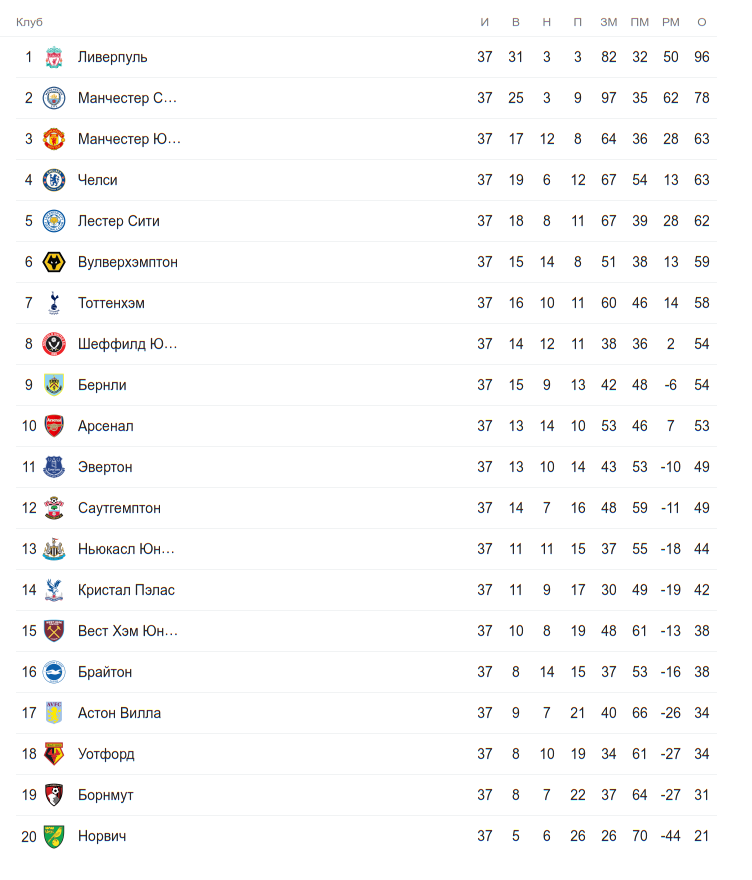
Task: Open the Бернли team link
Action: (x=102, y=385)
